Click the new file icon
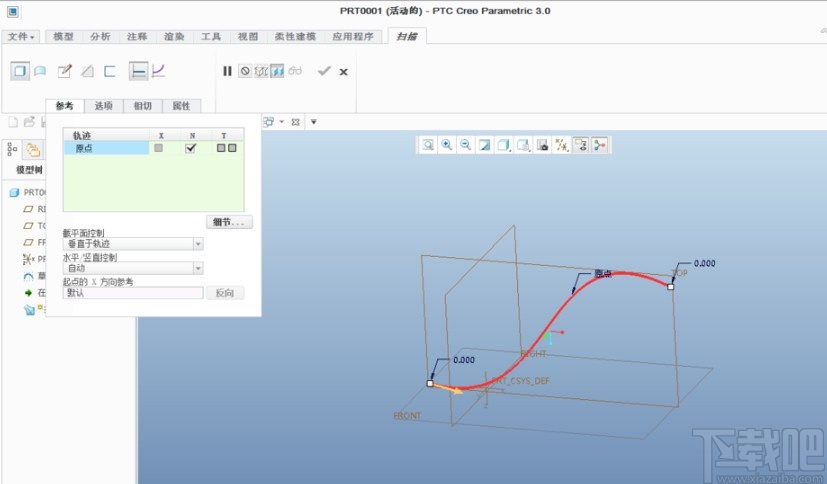 [13, 122]
